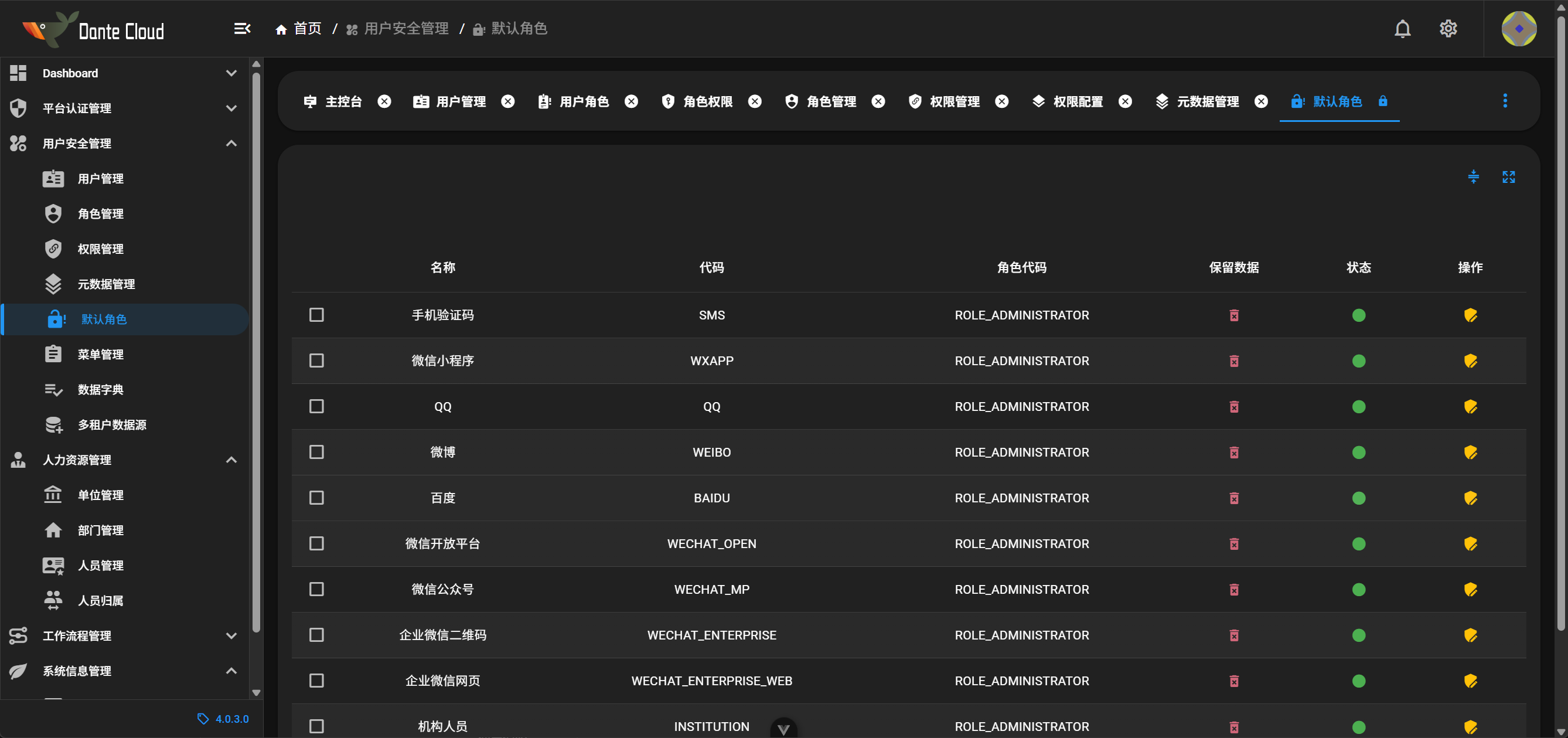Viewport: 1568px width, 738px height.
Task: Go to 首页 via the breadcrumb link
Action: (306, 29)
